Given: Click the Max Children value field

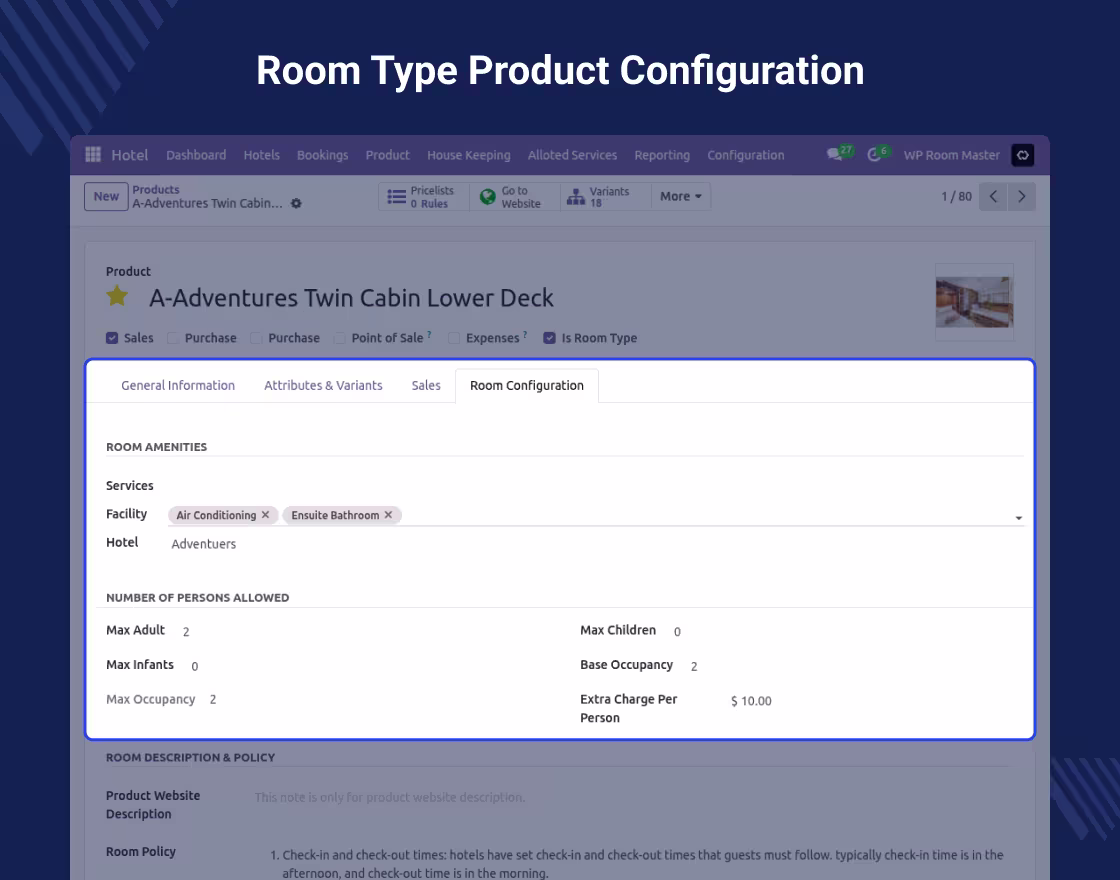Looking at the screenshot, I should pyautogui.click(x=677, y=631).
